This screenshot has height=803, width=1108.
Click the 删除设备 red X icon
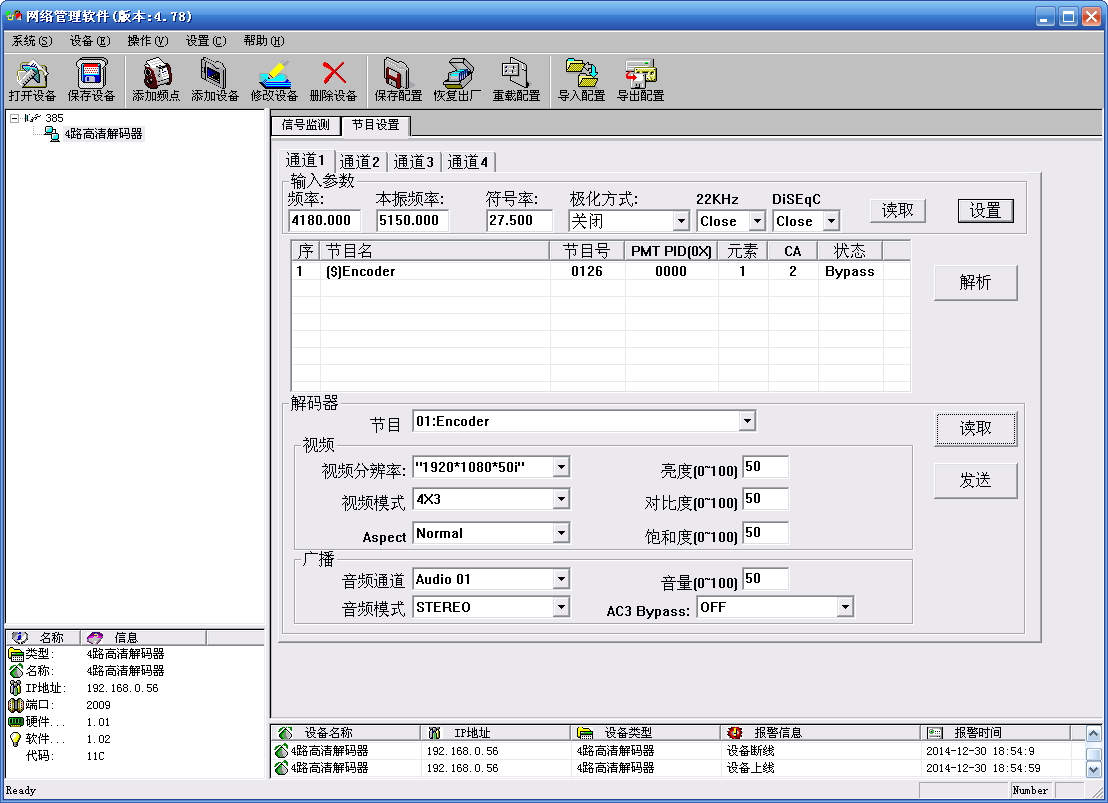[x=334, y=73]
